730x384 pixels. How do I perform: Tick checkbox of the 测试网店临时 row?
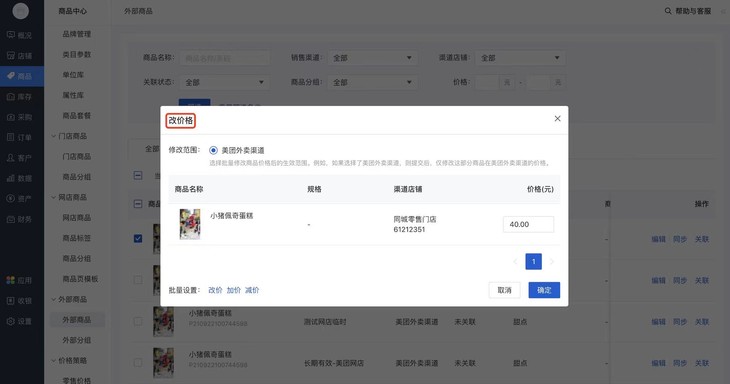pos(138,321)
